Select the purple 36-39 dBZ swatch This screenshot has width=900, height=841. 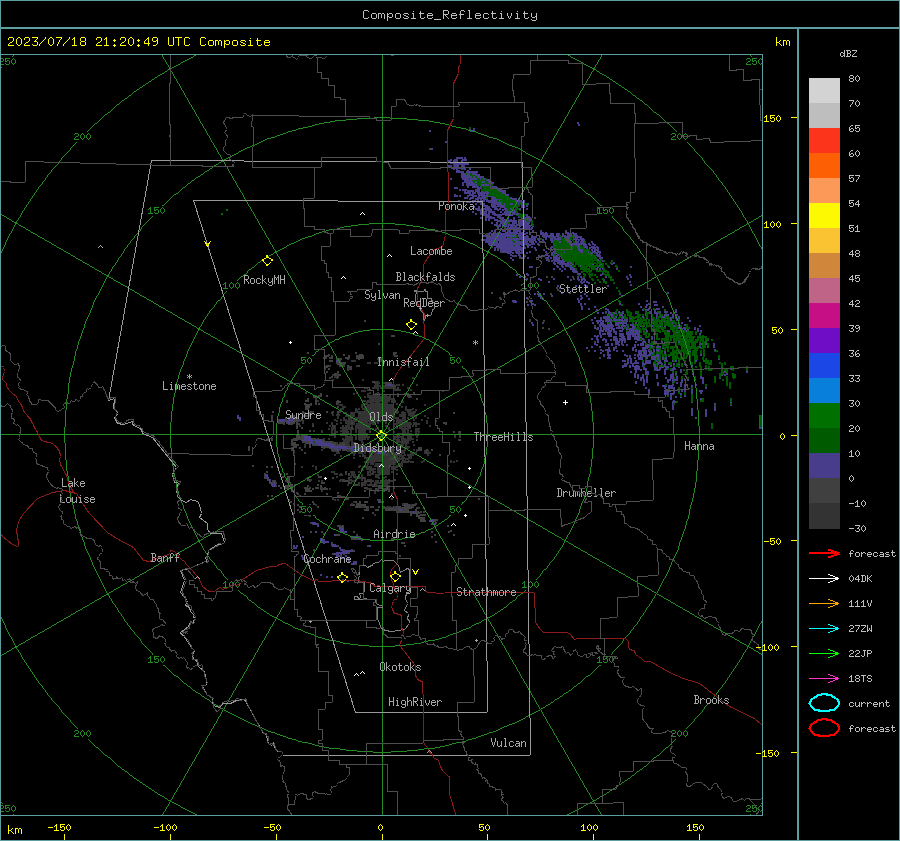click(x=824, y=340)
